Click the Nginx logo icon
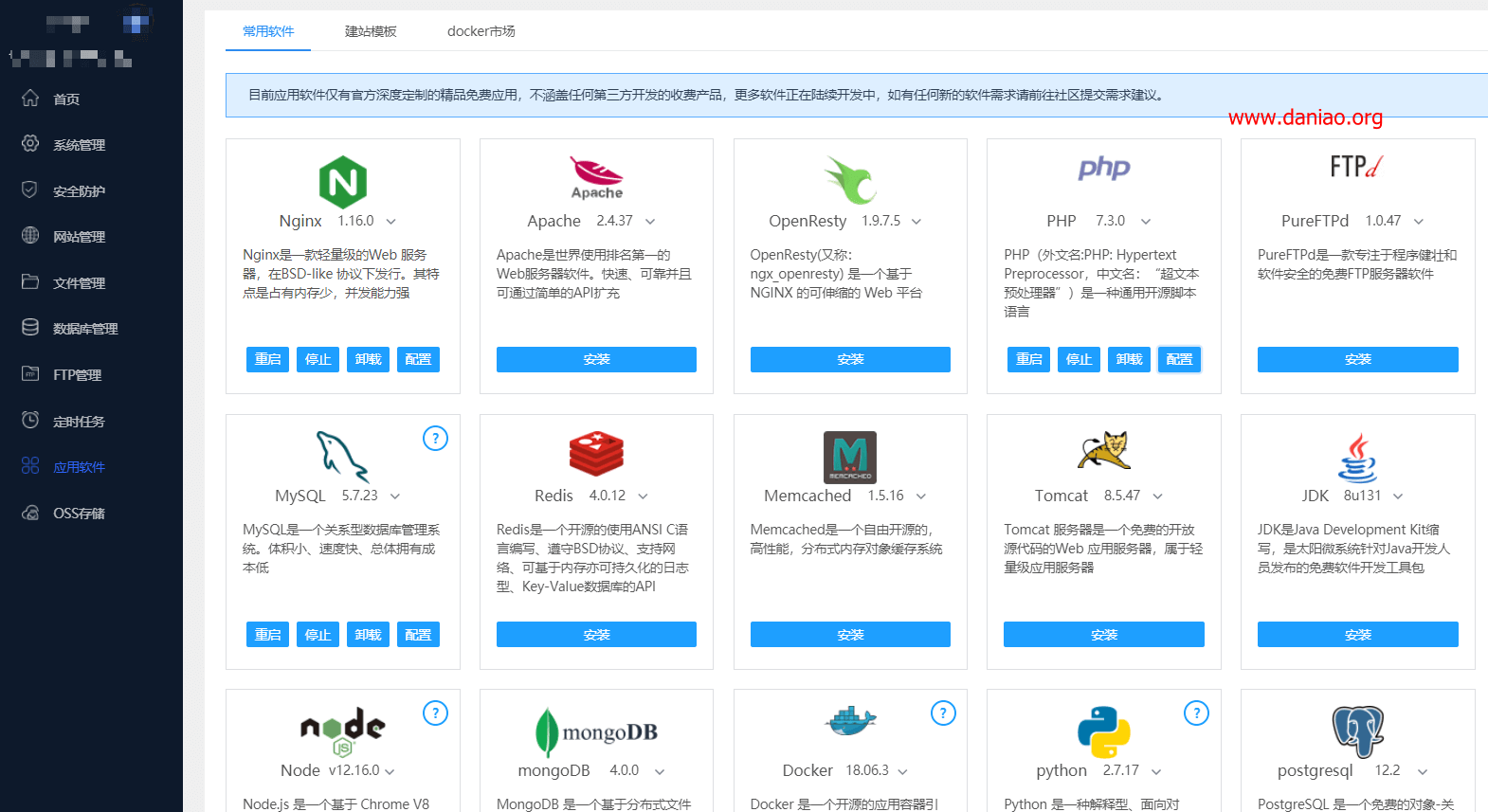This screenshot has height=812, width=1488. pyautogui.click(x=343, y=182)
